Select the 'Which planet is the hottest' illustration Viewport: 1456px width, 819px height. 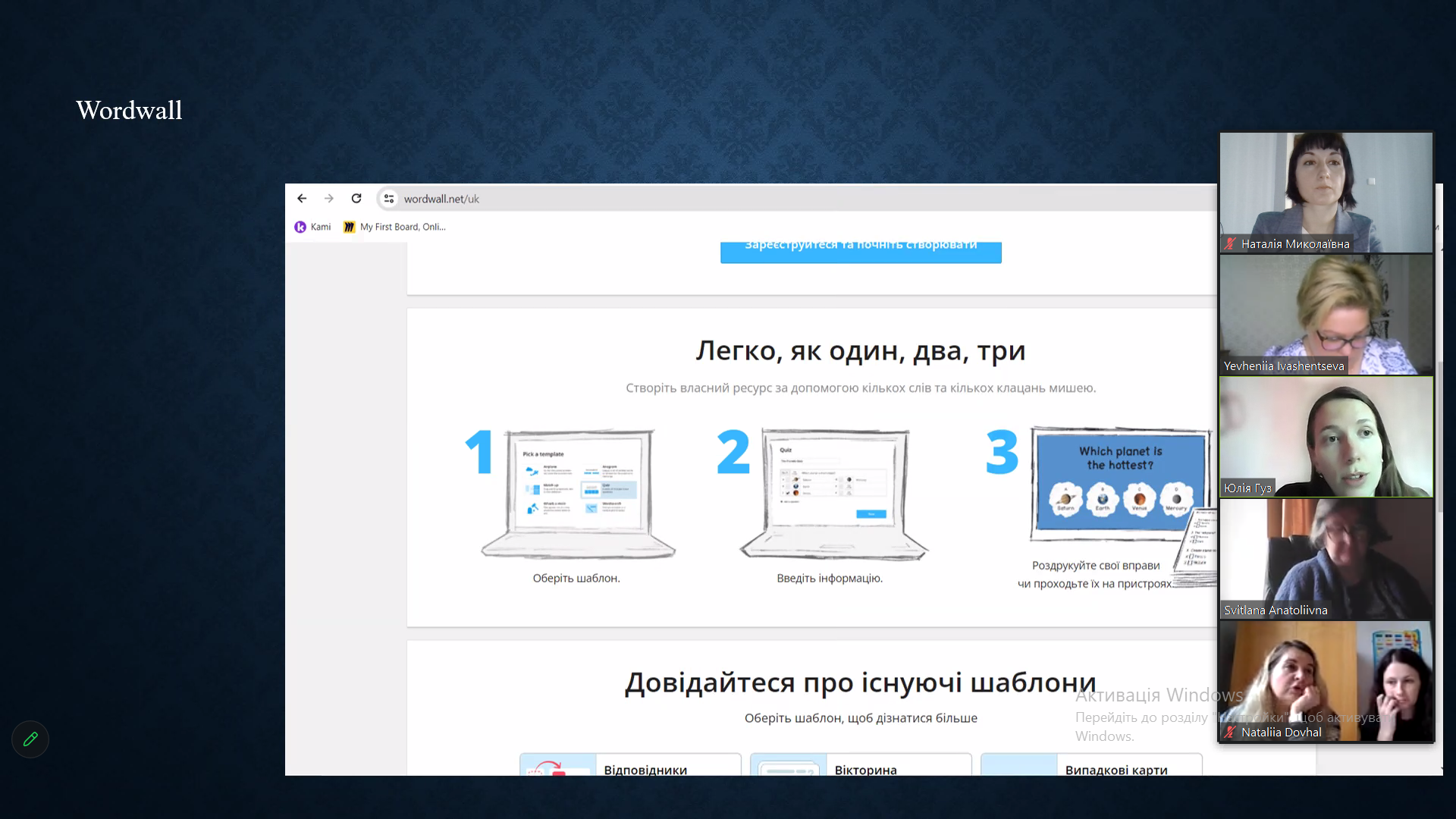tap(1121, 484)
